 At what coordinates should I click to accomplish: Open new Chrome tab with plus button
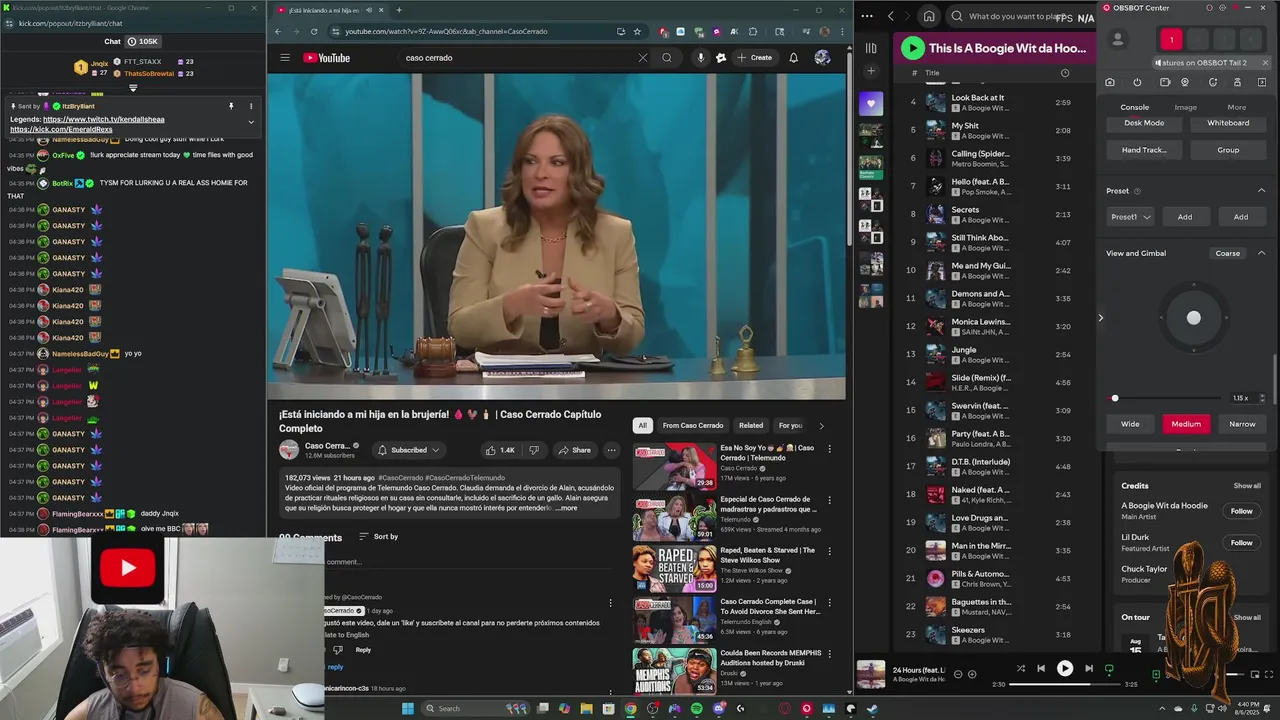point(399,10)
